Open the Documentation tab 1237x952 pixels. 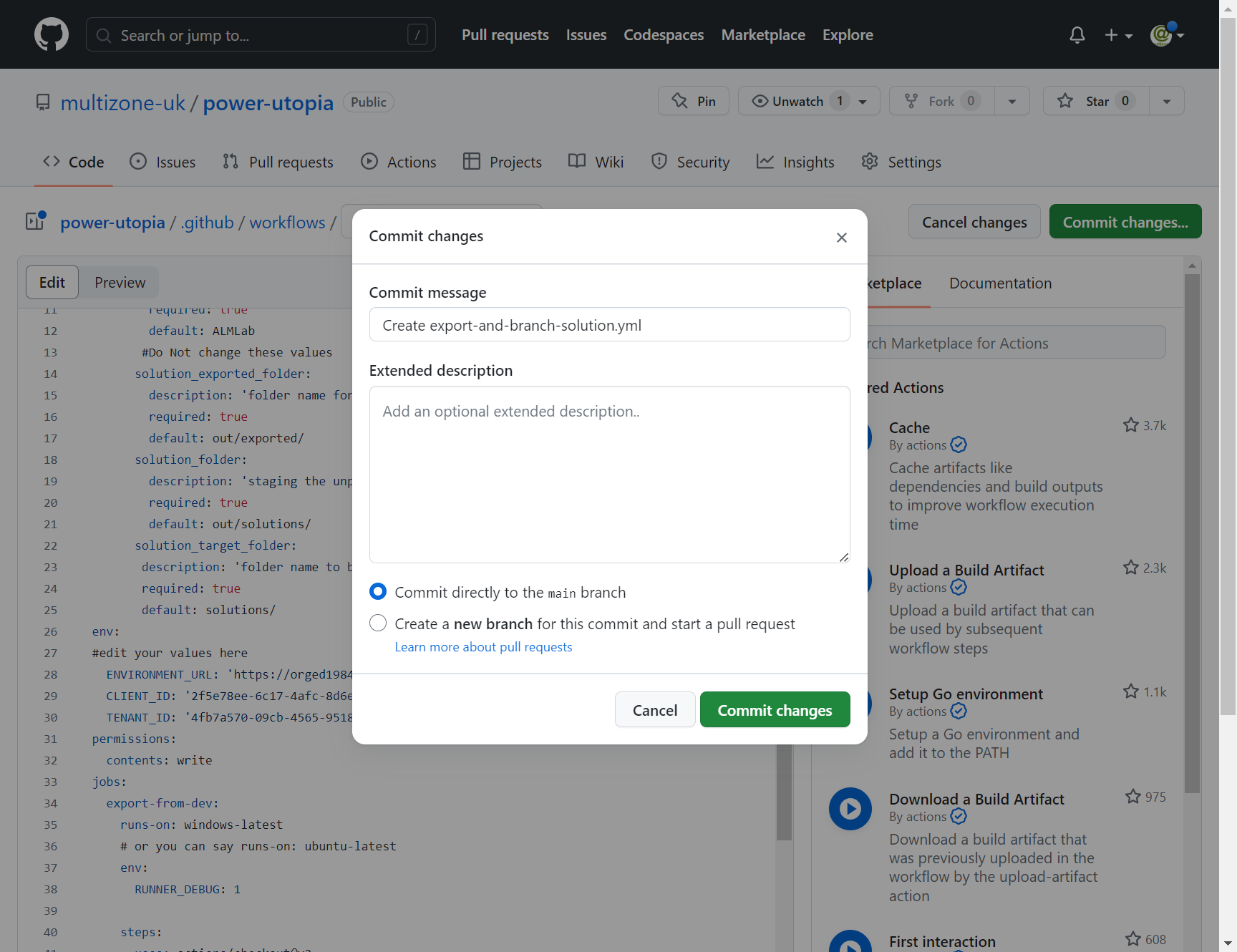[1000, 283]
